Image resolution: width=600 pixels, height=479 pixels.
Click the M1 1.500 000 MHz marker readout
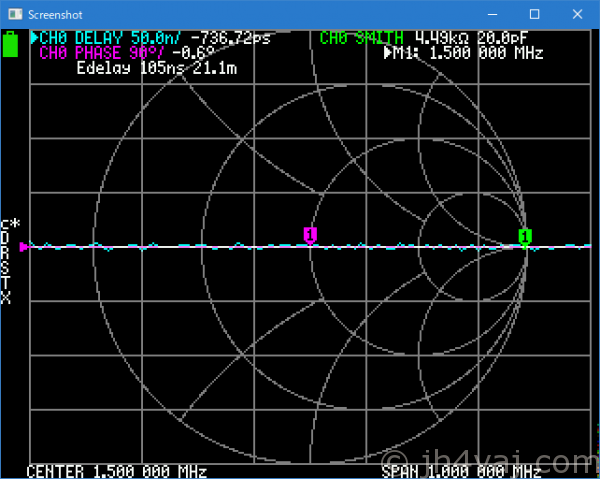(x=472, y=53)
